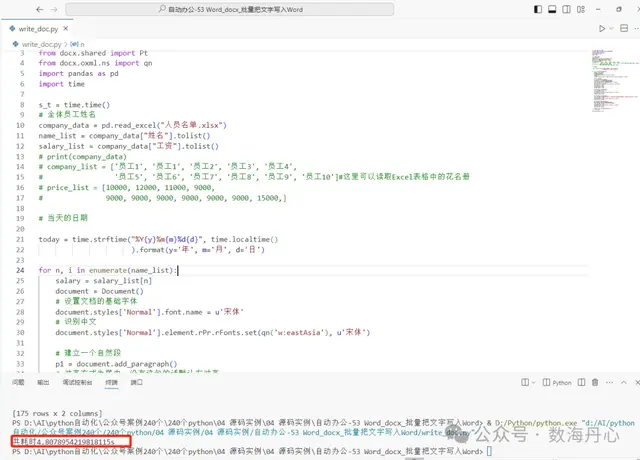Click the 'company_data = pd.read_excel' line
Viewport: 640px width, 460px height.
133,125
